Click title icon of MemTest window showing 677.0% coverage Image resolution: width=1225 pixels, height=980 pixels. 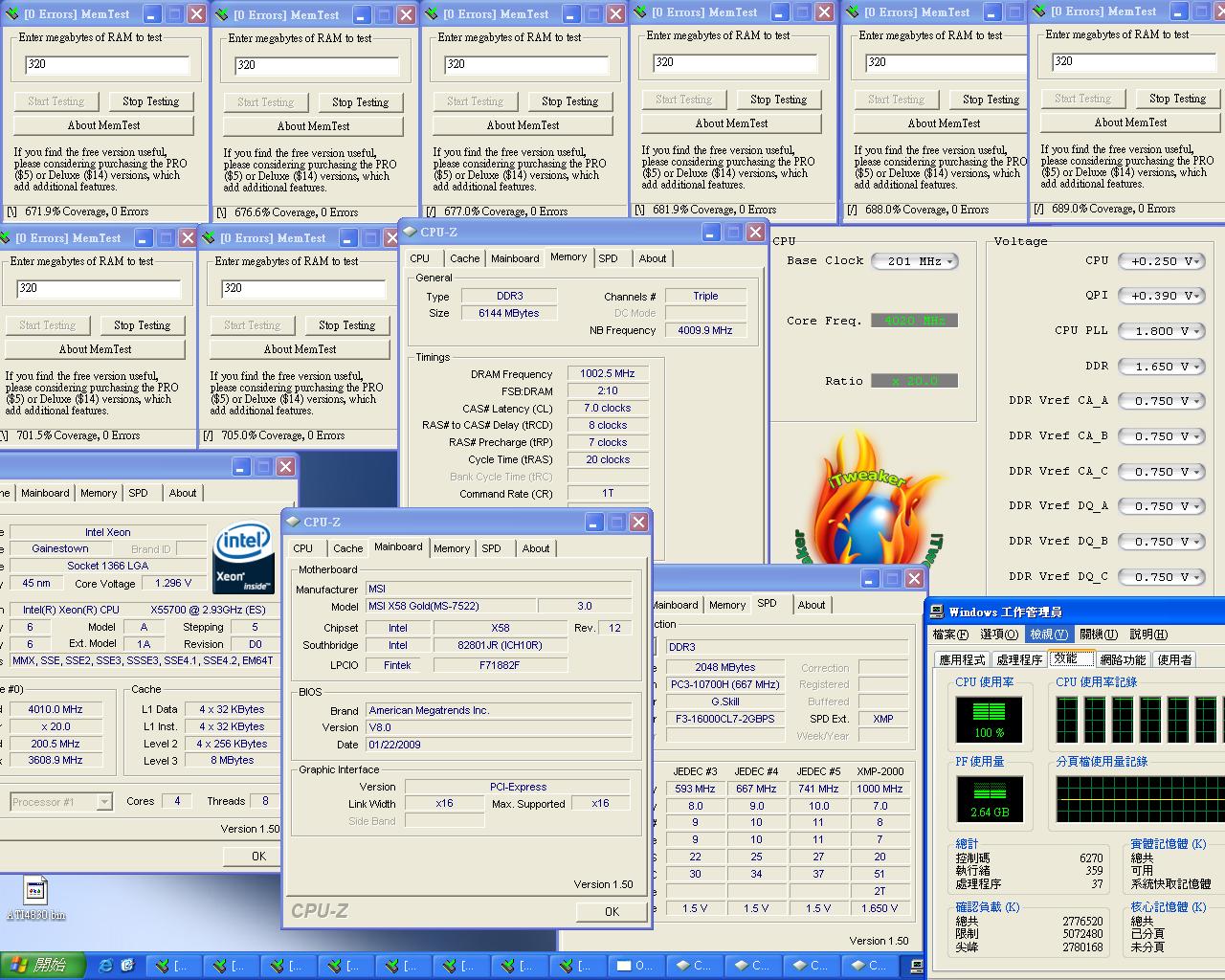point(432,14)
